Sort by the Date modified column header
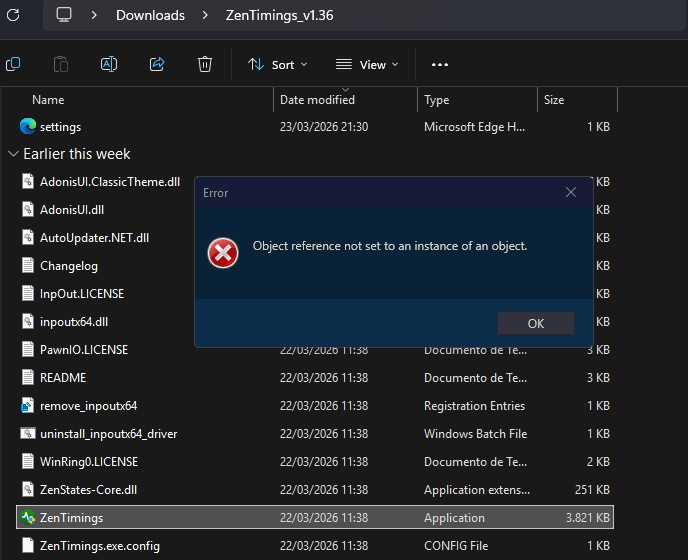This screenshot has width=688, height=560. [x=317, y=100]
